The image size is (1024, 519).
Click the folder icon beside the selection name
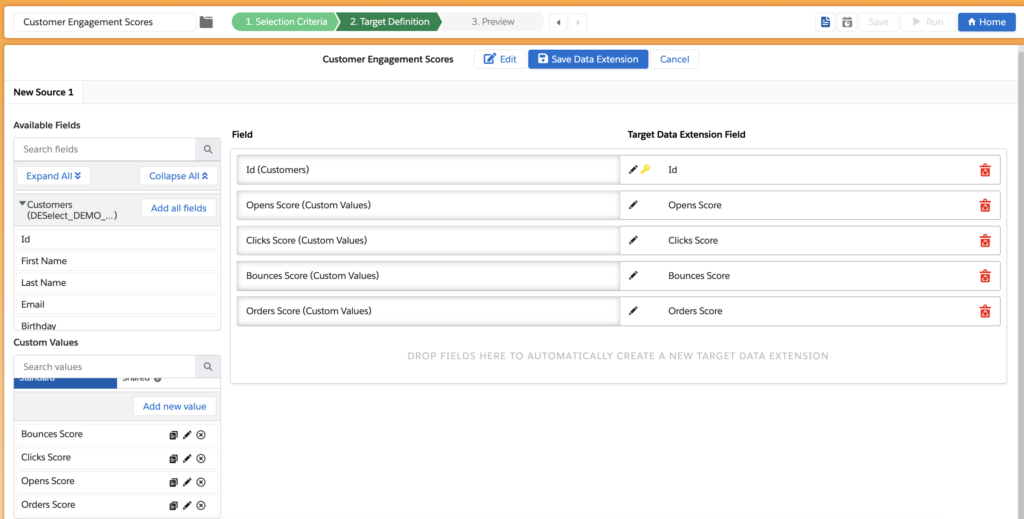pos(206,22)
